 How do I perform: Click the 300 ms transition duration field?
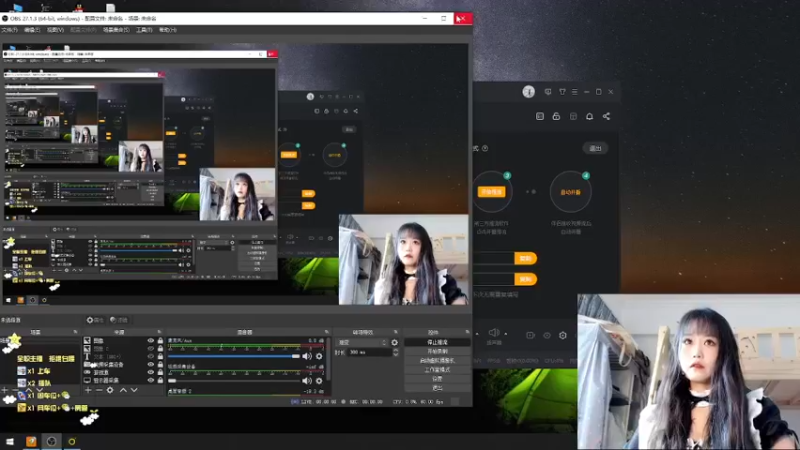pos(369,352)
